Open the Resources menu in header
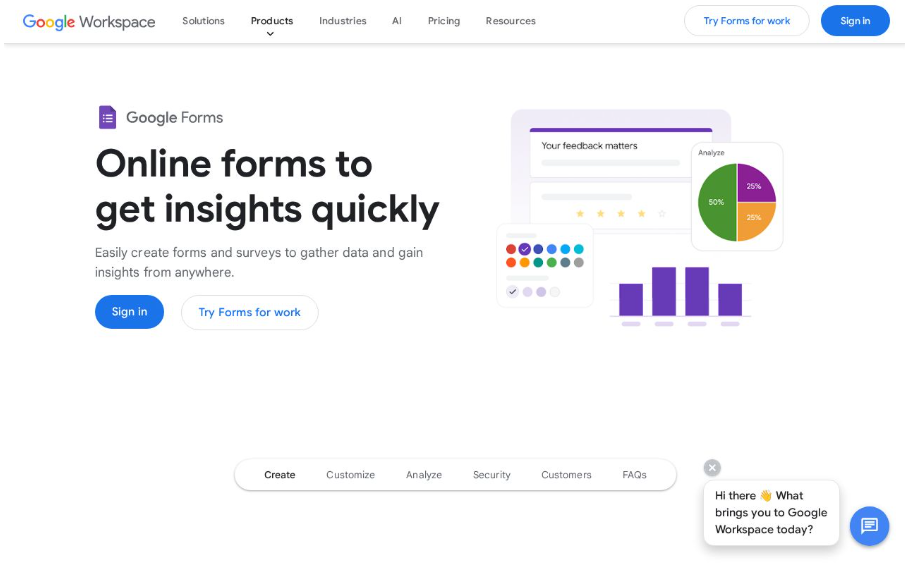The image size is (905, 573). pos(510,21)
